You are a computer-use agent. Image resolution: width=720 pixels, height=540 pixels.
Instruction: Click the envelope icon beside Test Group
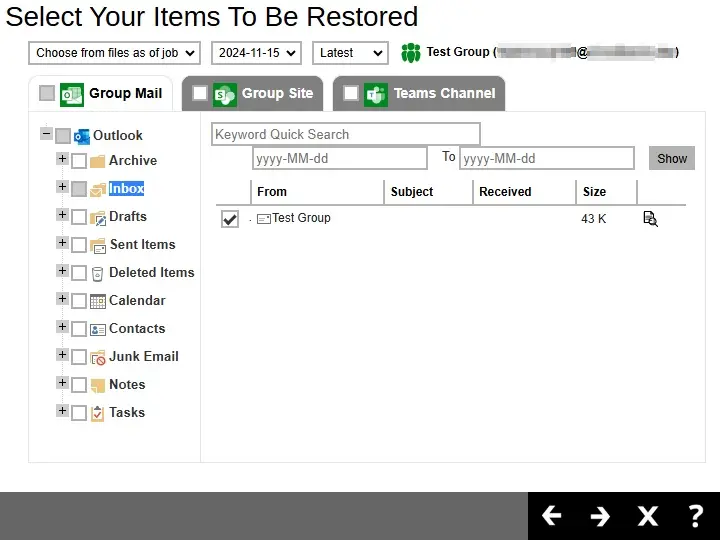[x=264, y=219]
